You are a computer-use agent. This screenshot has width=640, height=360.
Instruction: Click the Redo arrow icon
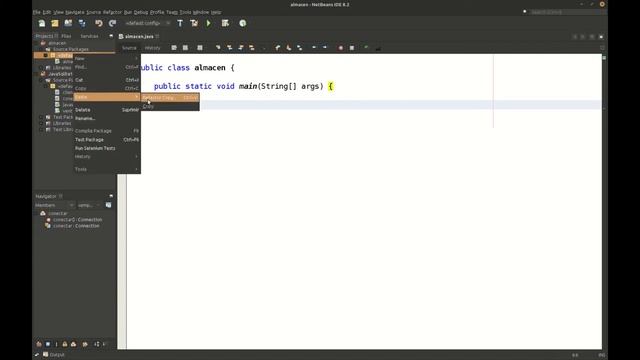click(x=112, y=23)
